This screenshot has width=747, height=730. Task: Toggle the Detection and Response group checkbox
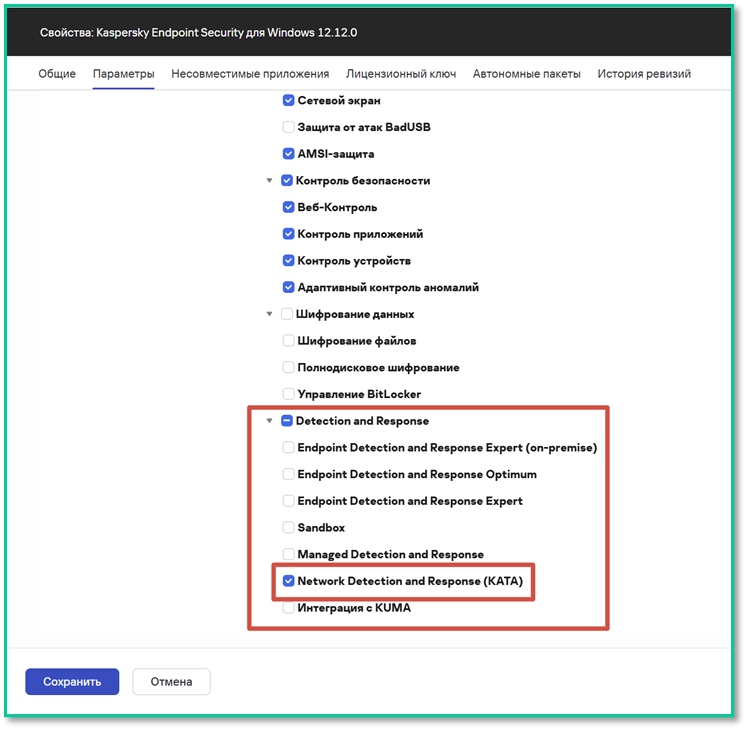tap(286, 421)
